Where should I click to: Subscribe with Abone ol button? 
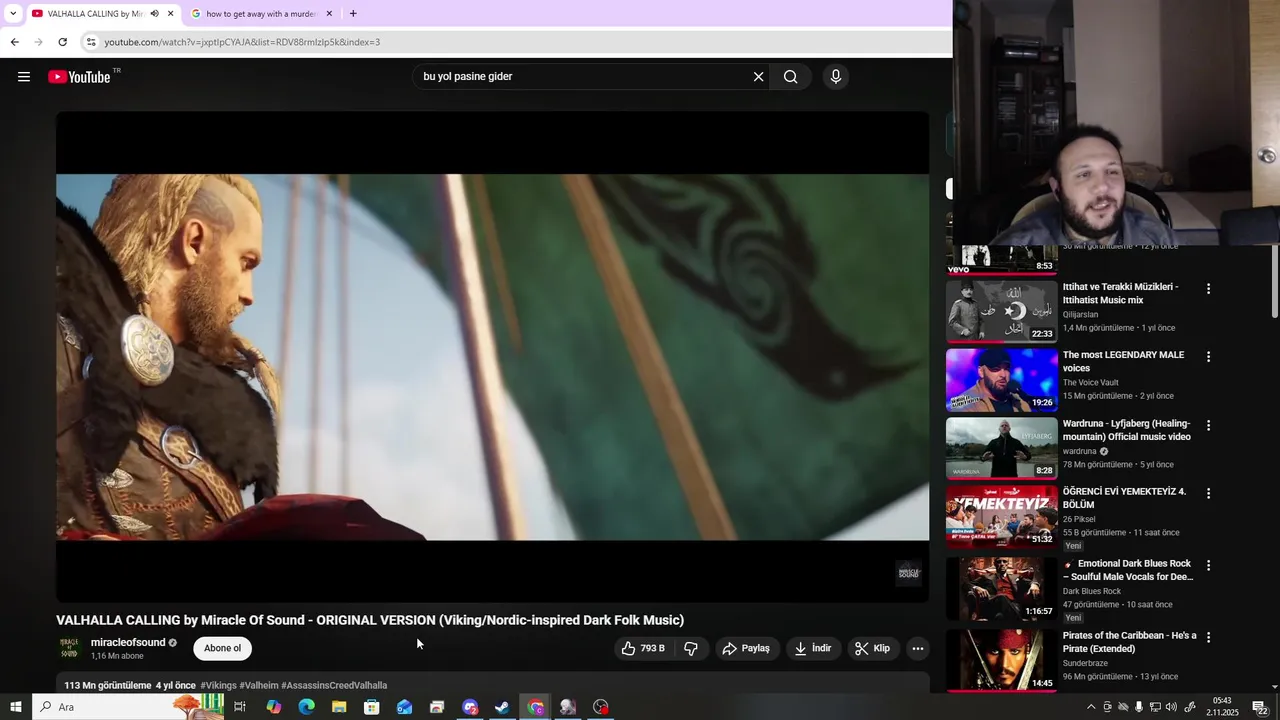point(222,648)
